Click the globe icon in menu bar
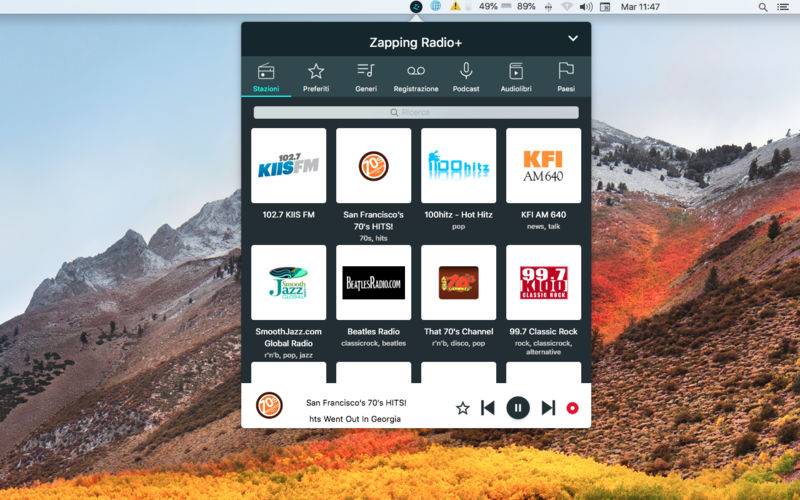The height and width of the screenshot is (500, 800). point(436,7)
